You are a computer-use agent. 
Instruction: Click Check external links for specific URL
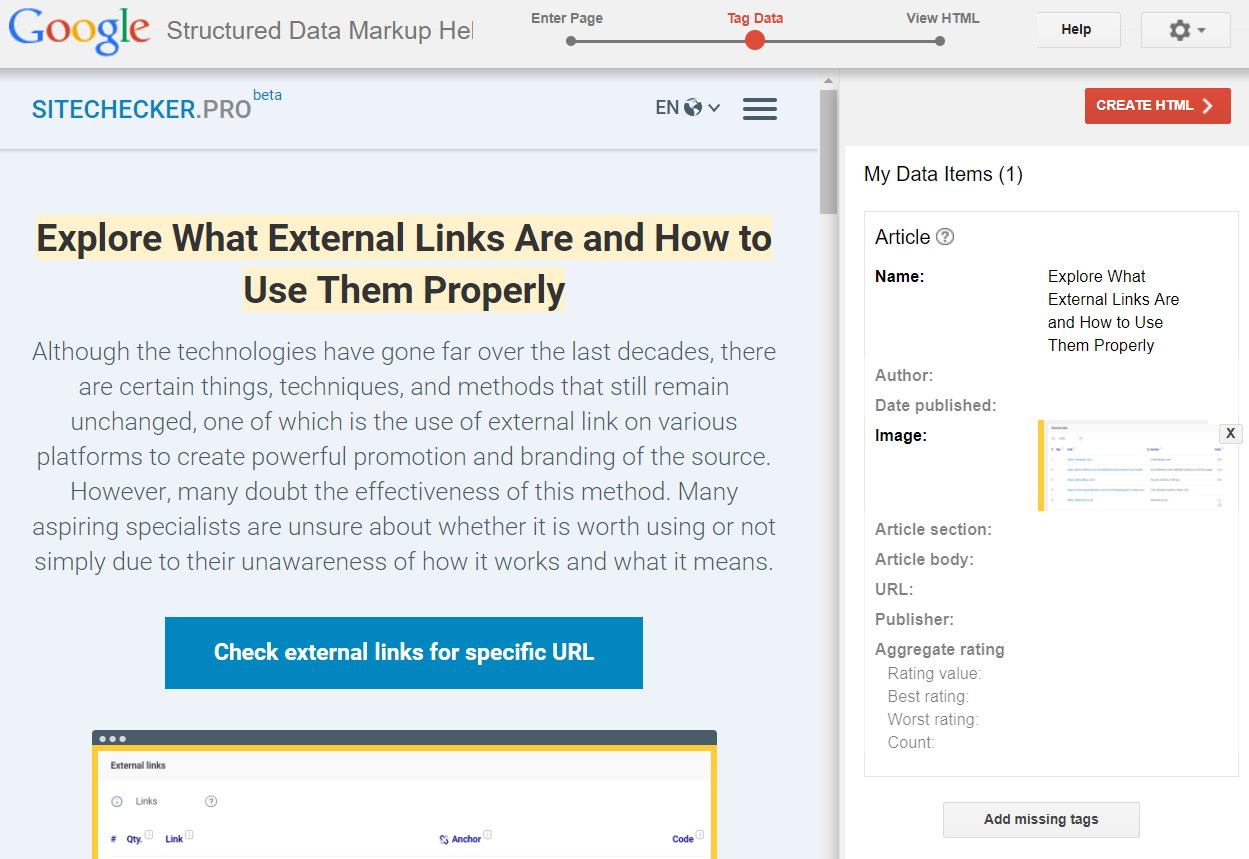[x=404, y=653]
